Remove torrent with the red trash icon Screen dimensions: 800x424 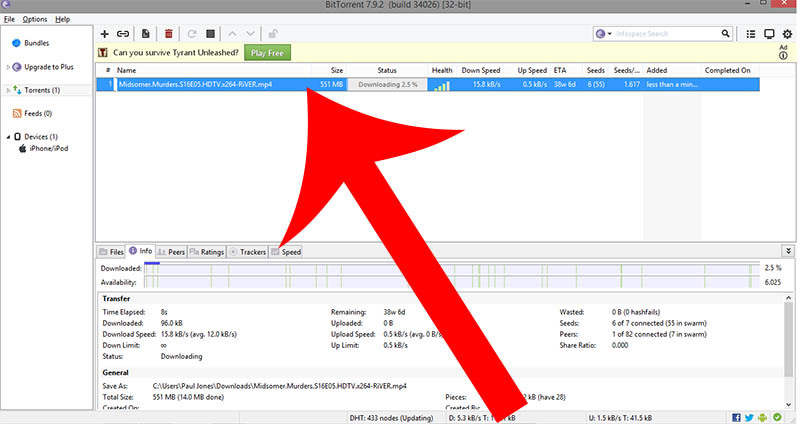click(x=169, y=34)
